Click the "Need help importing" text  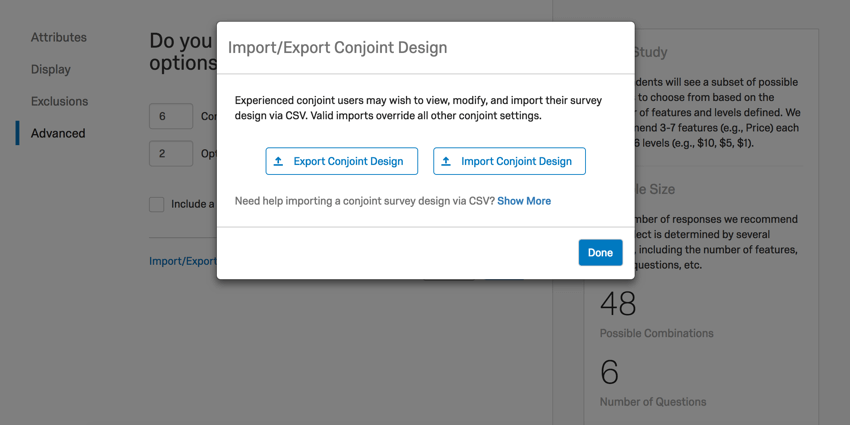[x=364, y=201]
